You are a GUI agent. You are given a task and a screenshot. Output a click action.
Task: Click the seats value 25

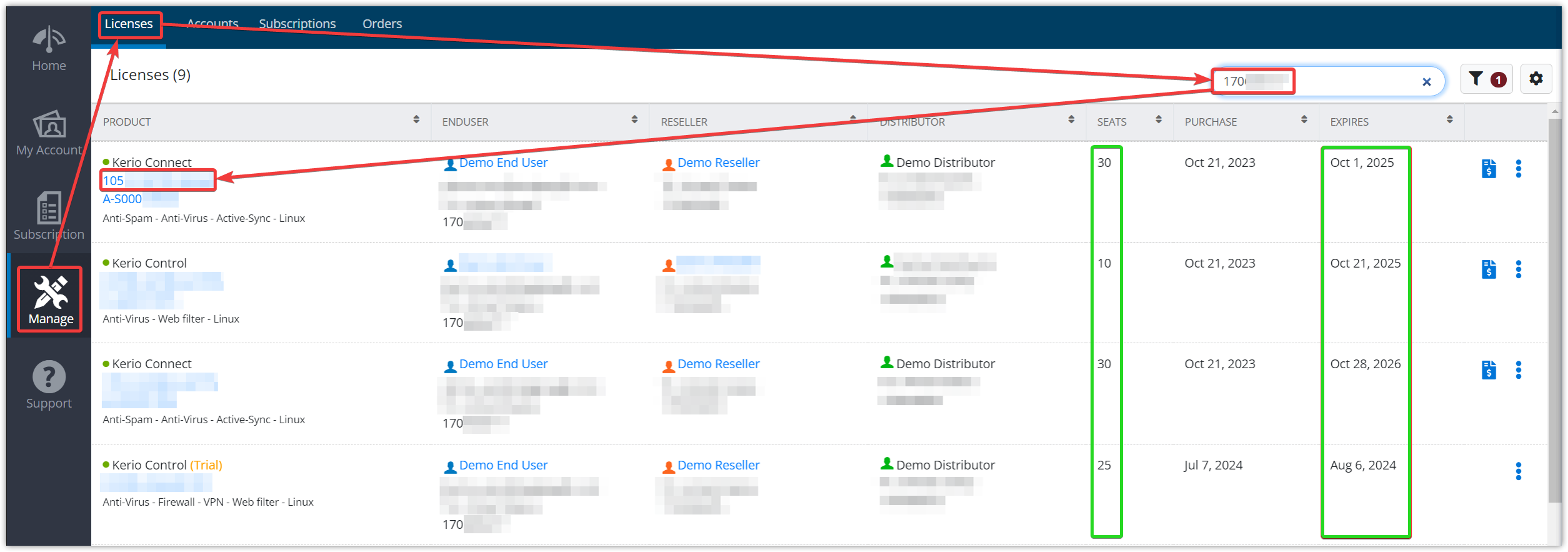pos(1104,465)
